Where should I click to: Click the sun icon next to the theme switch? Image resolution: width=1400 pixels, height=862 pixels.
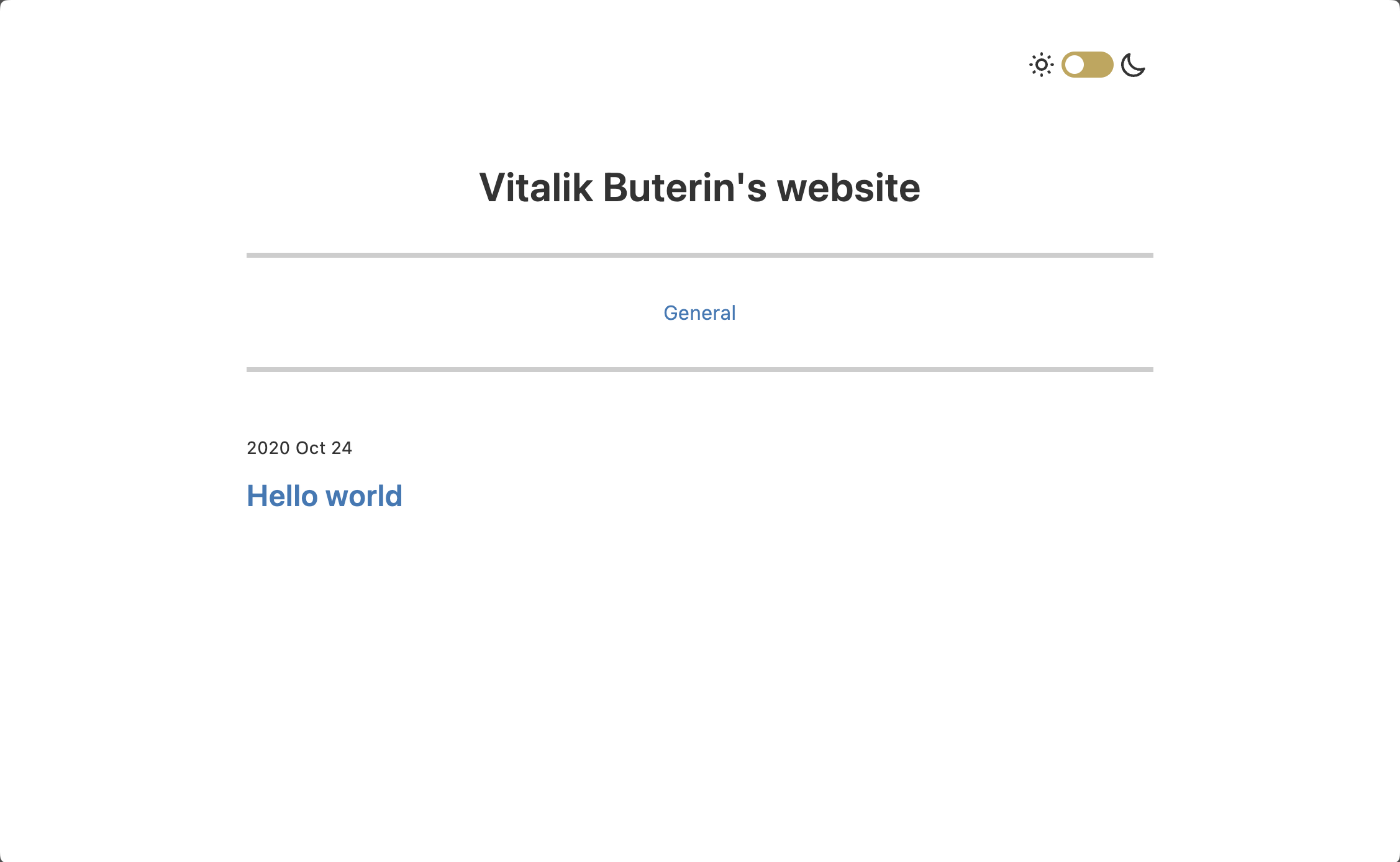click(1041, 65)
